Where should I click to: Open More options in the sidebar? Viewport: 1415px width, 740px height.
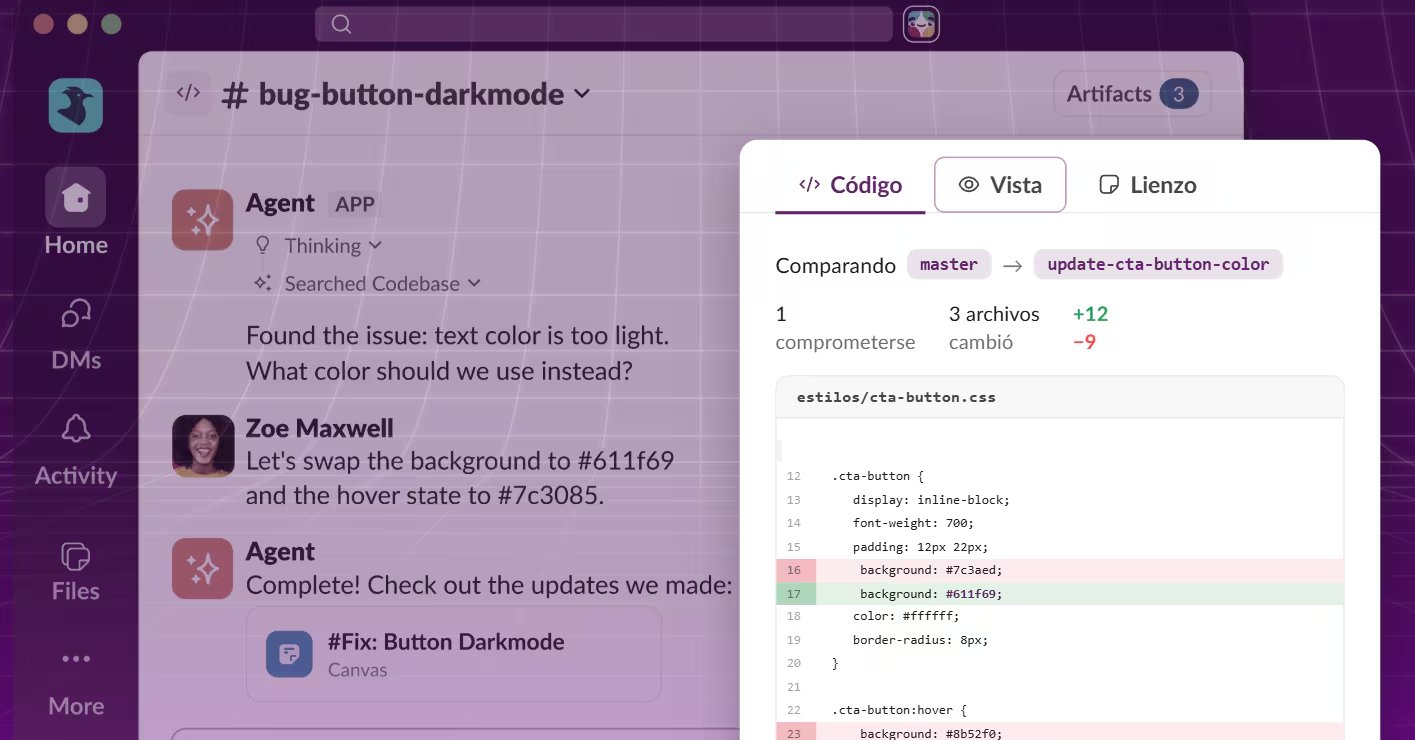(76, 683)
